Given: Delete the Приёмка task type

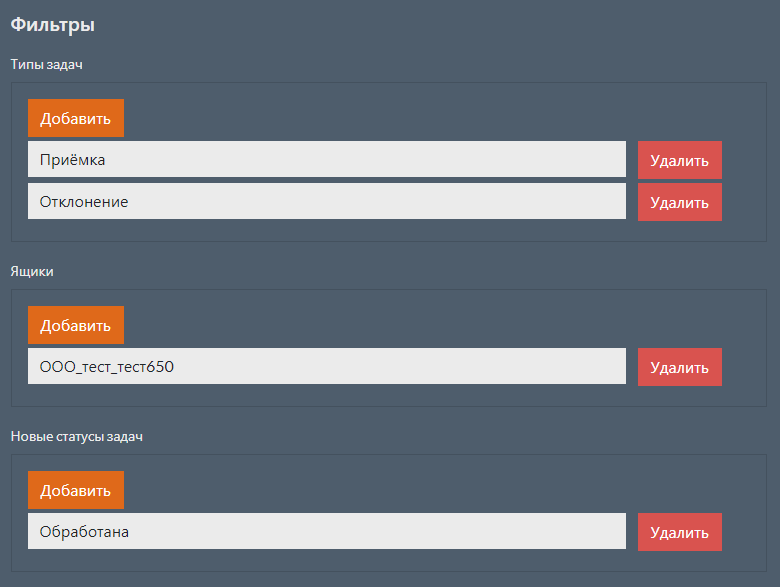Looking at the screenshot, I should [680, 160].
